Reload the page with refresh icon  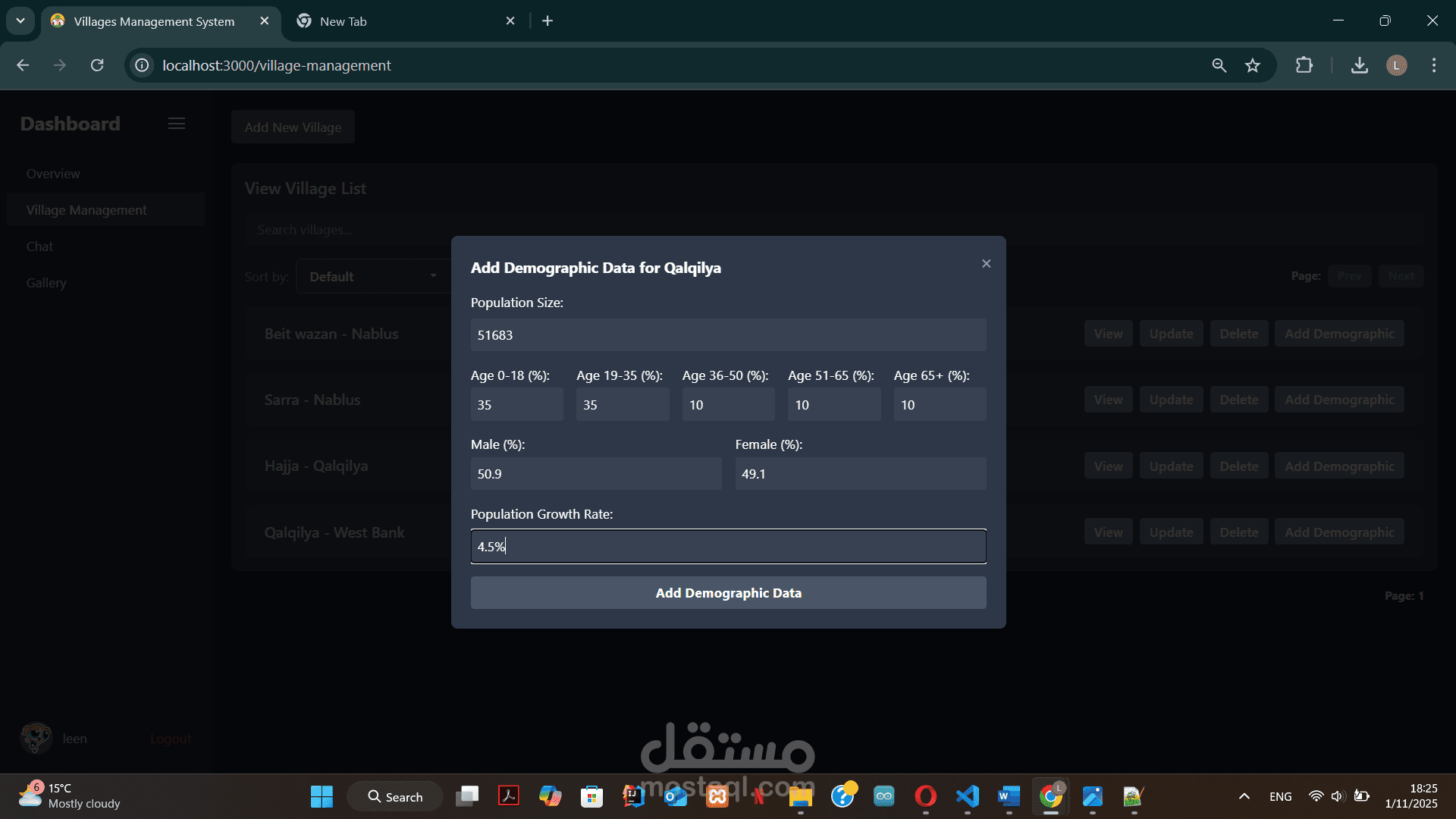(x=97, y=65)
